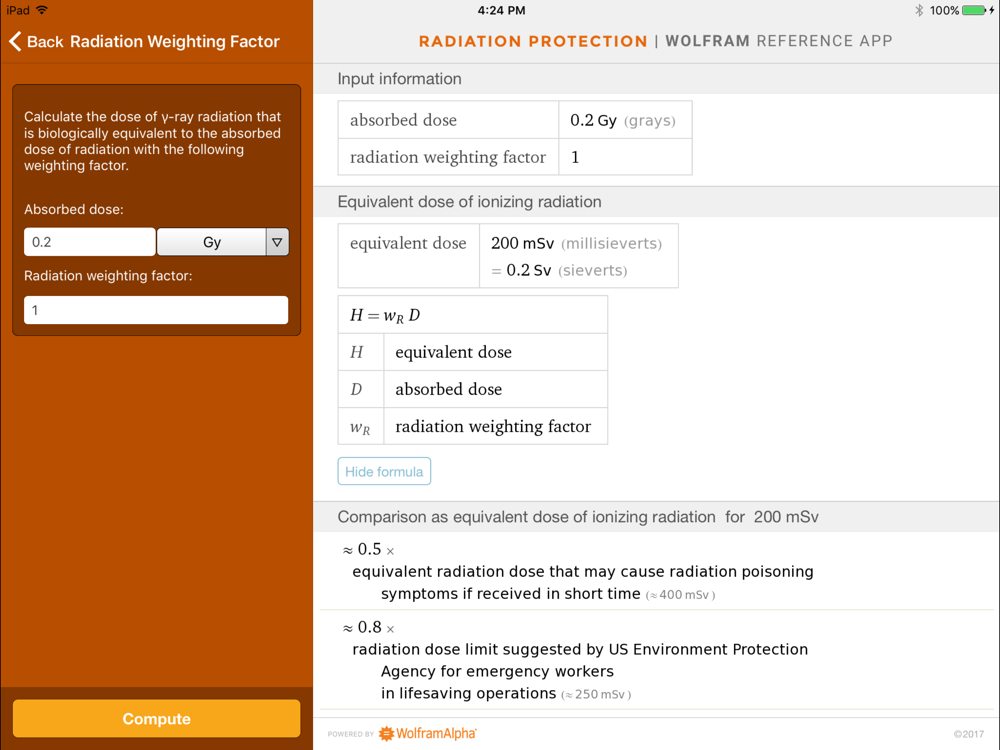Open the unit dropdown triangle arrow
This screenshot has height=750, width=1000.
point(277,242)
